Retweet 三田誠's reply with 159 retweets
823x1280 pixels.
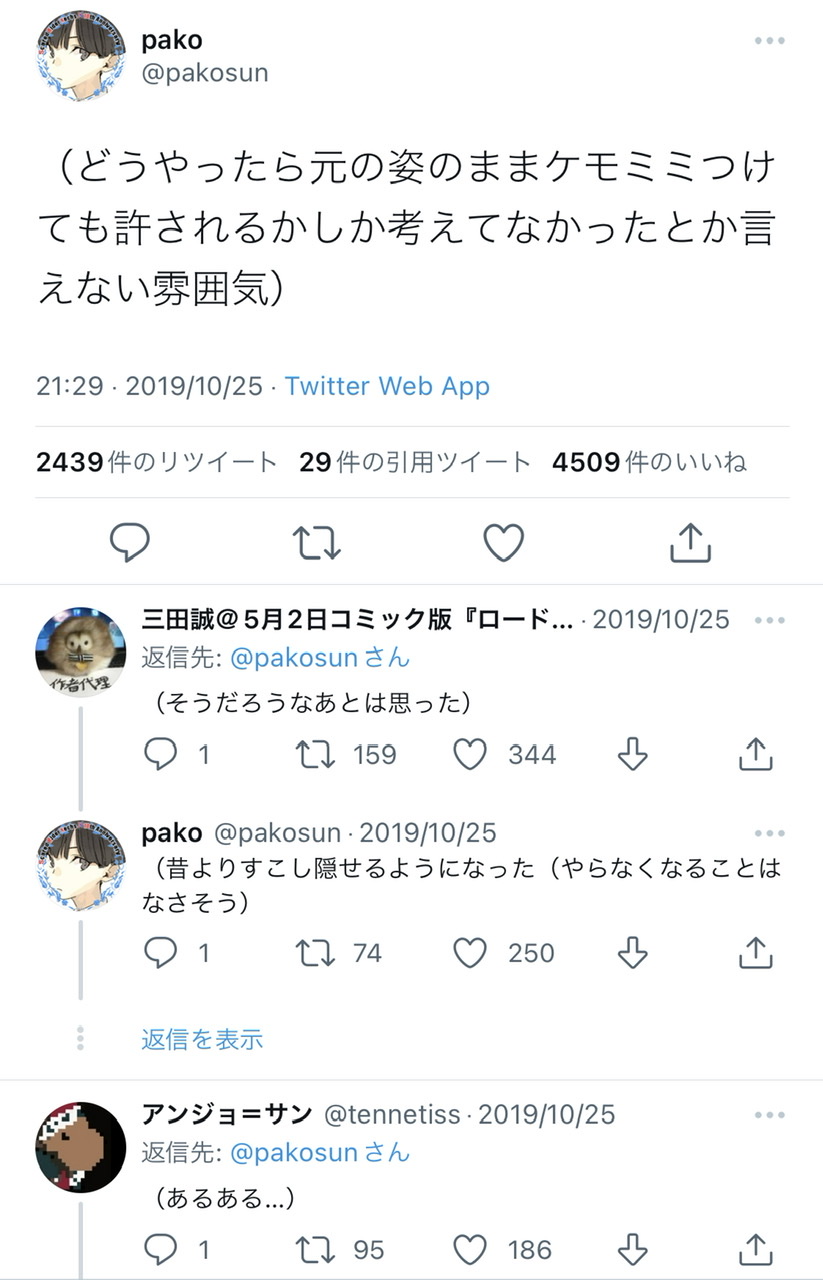pyautogui.click(x=315, y=754)
